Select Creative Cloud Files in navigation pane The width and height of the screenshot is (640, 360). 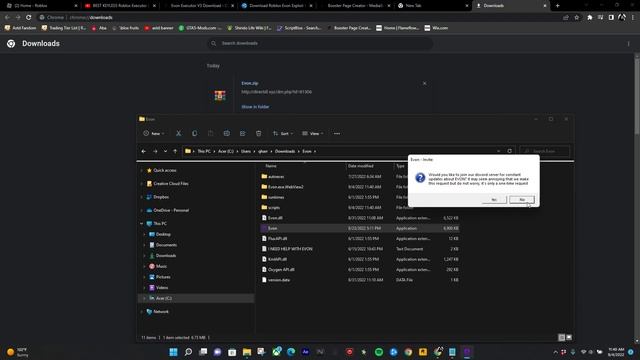[x=171, y=184]
